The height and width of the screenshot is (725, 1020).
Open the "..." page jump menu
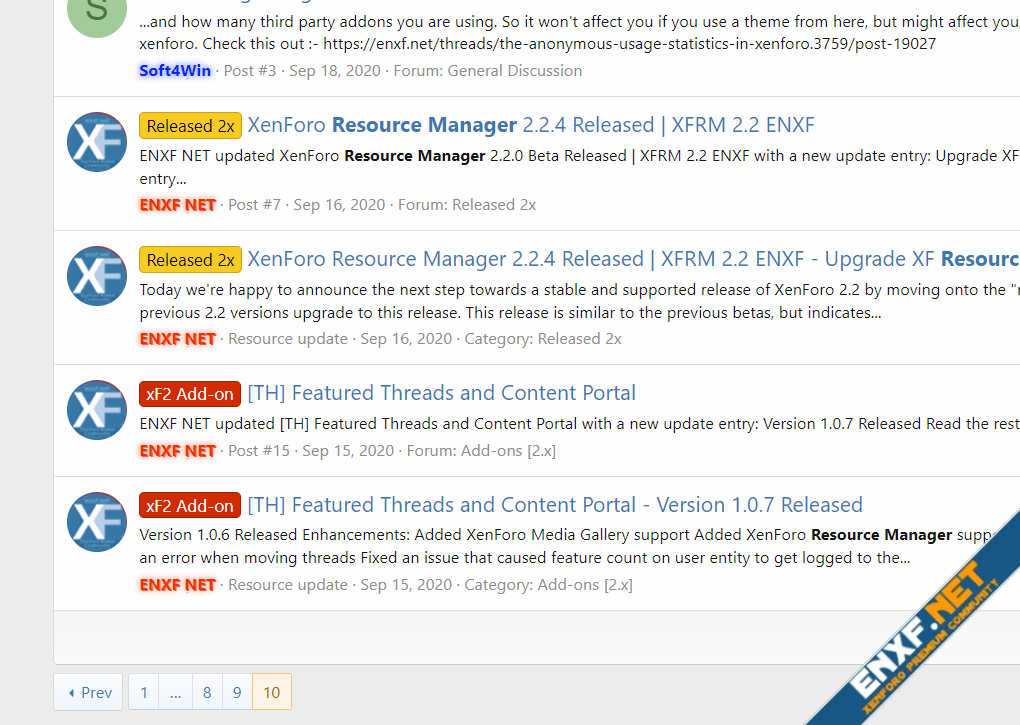pyautogui.click(x=176, y=692)
